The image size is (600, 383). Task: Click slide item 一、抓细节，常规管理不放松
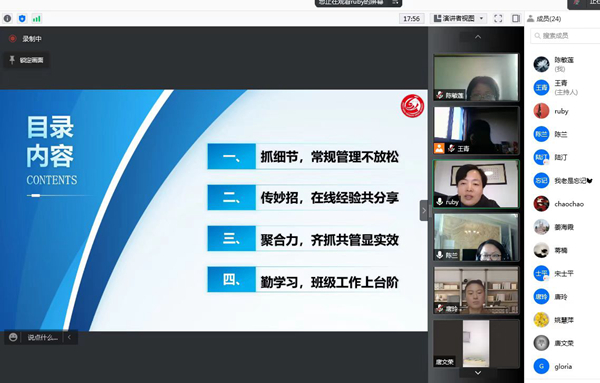304,156
